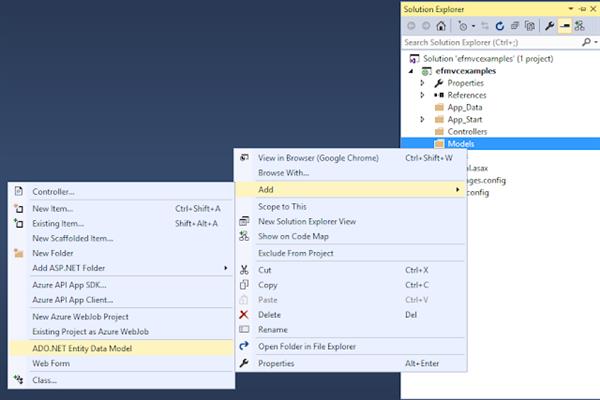Expand the App_Start folder node
The height and width of the screenshot is (400, 600).
tap(423, 119)
